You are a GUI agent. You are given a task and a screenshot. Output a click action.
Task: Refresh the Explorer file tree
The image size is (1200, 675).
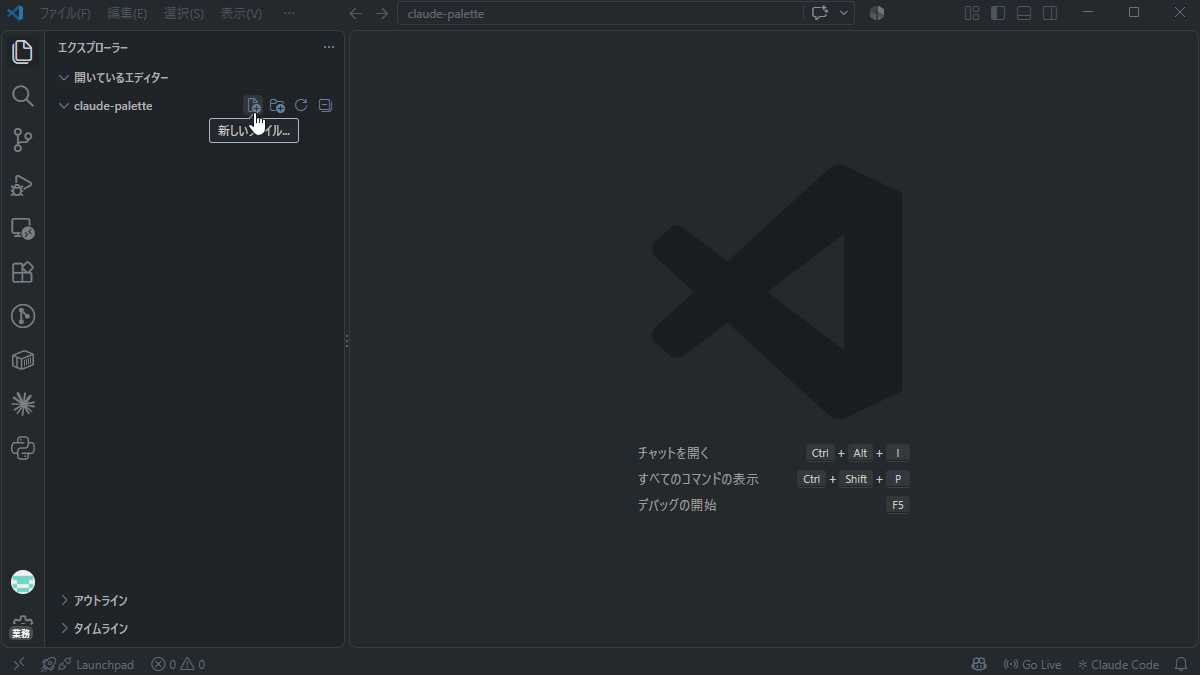point(301,105)
